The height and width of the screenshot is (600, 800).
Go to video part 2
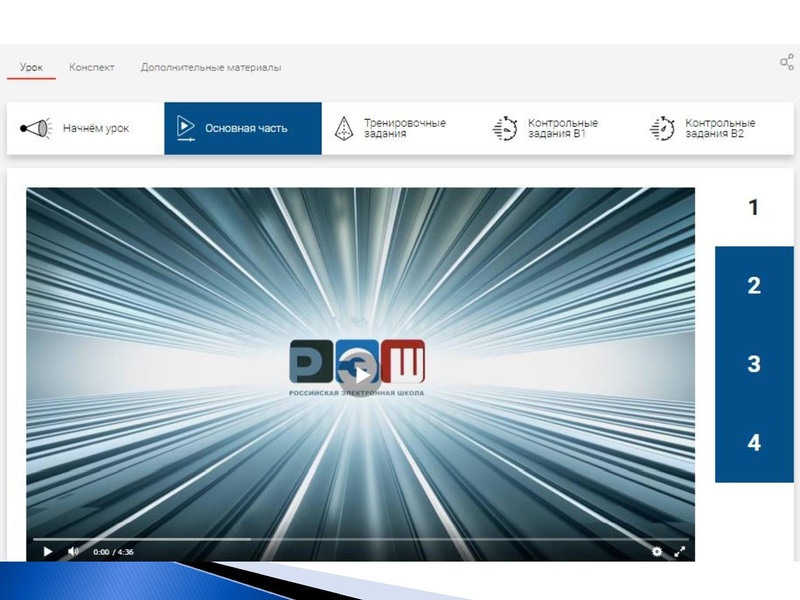point(754,286)
